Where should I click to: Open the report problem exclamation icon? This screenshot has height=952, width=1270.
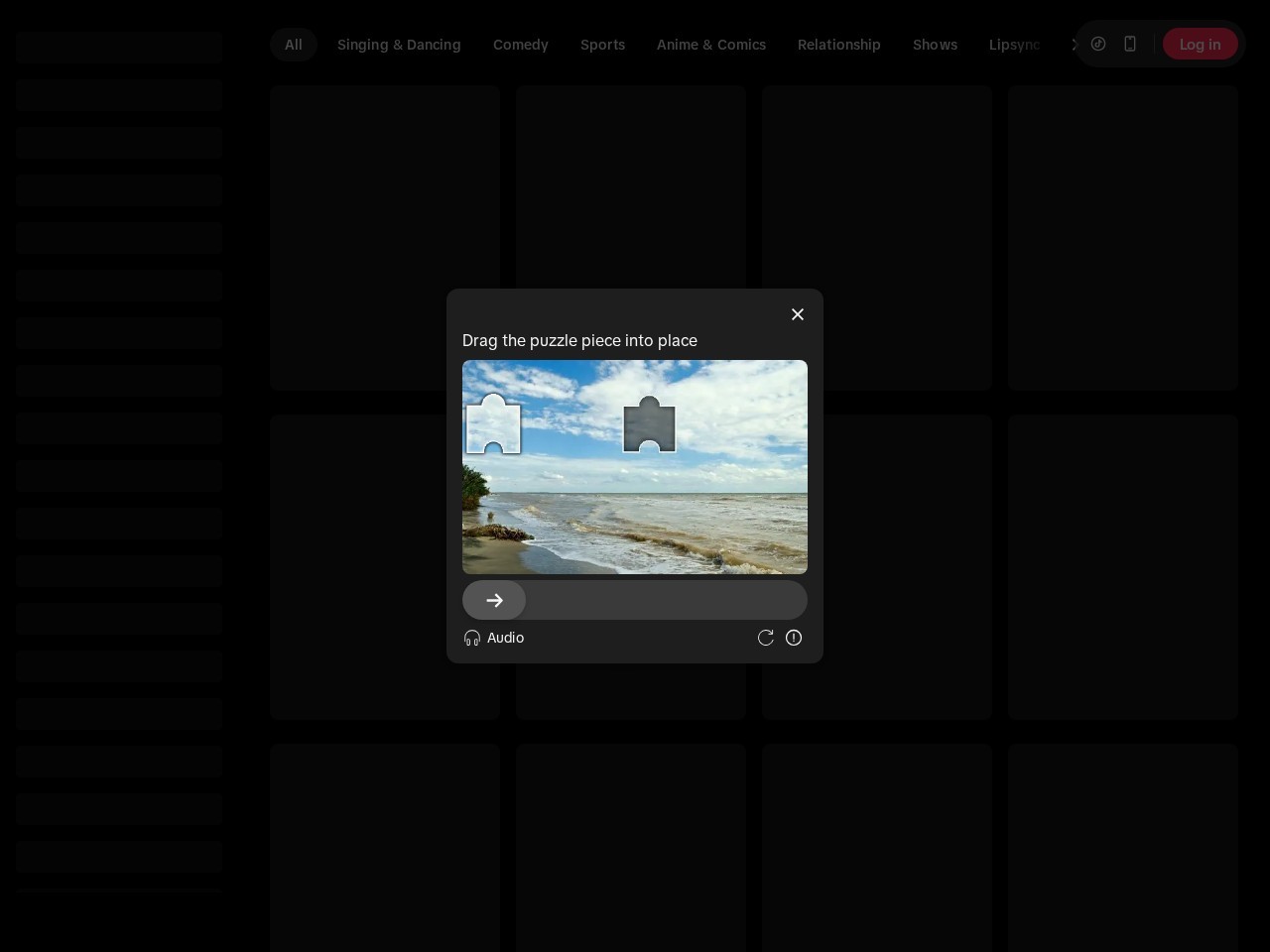pos(794,638)
